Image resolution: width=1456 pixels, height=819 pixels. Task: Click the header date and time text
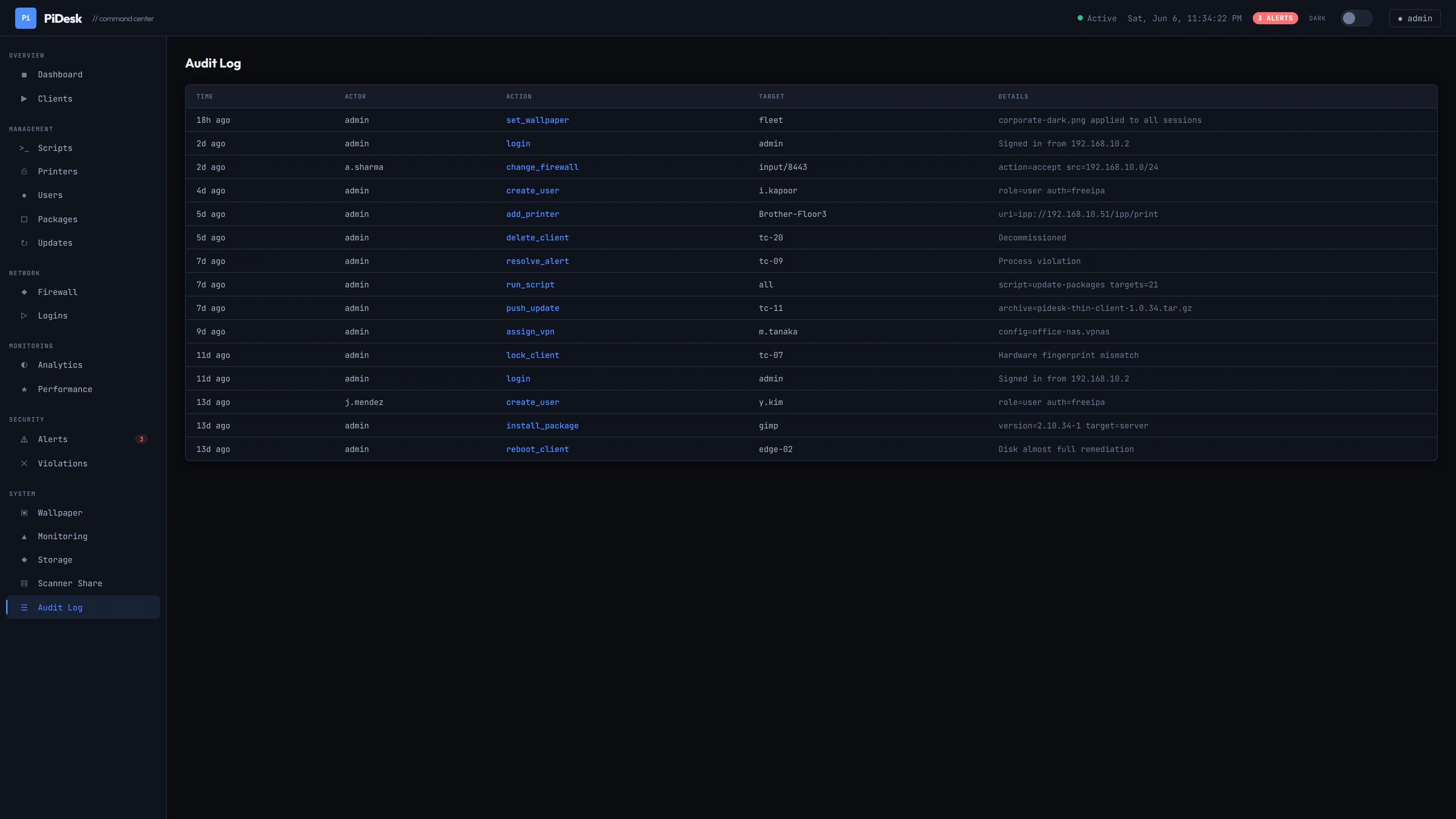click(x=1185, y=18)
